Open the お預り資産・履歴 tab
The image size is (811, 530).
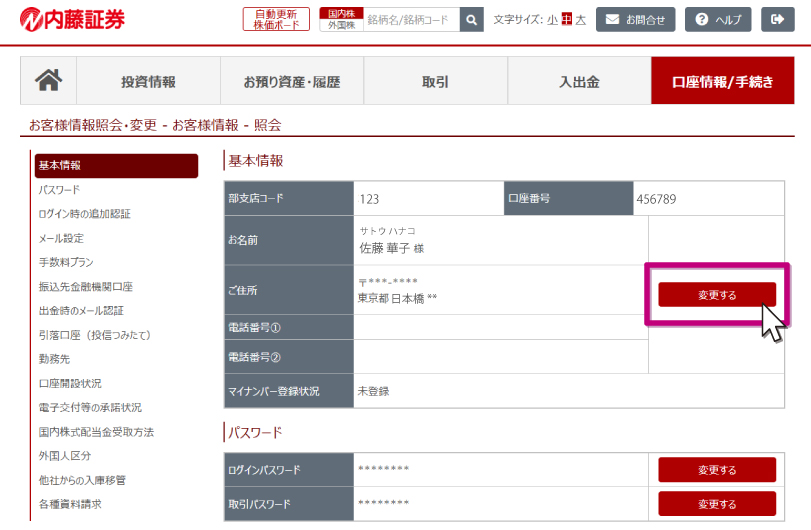click(291, 82)
